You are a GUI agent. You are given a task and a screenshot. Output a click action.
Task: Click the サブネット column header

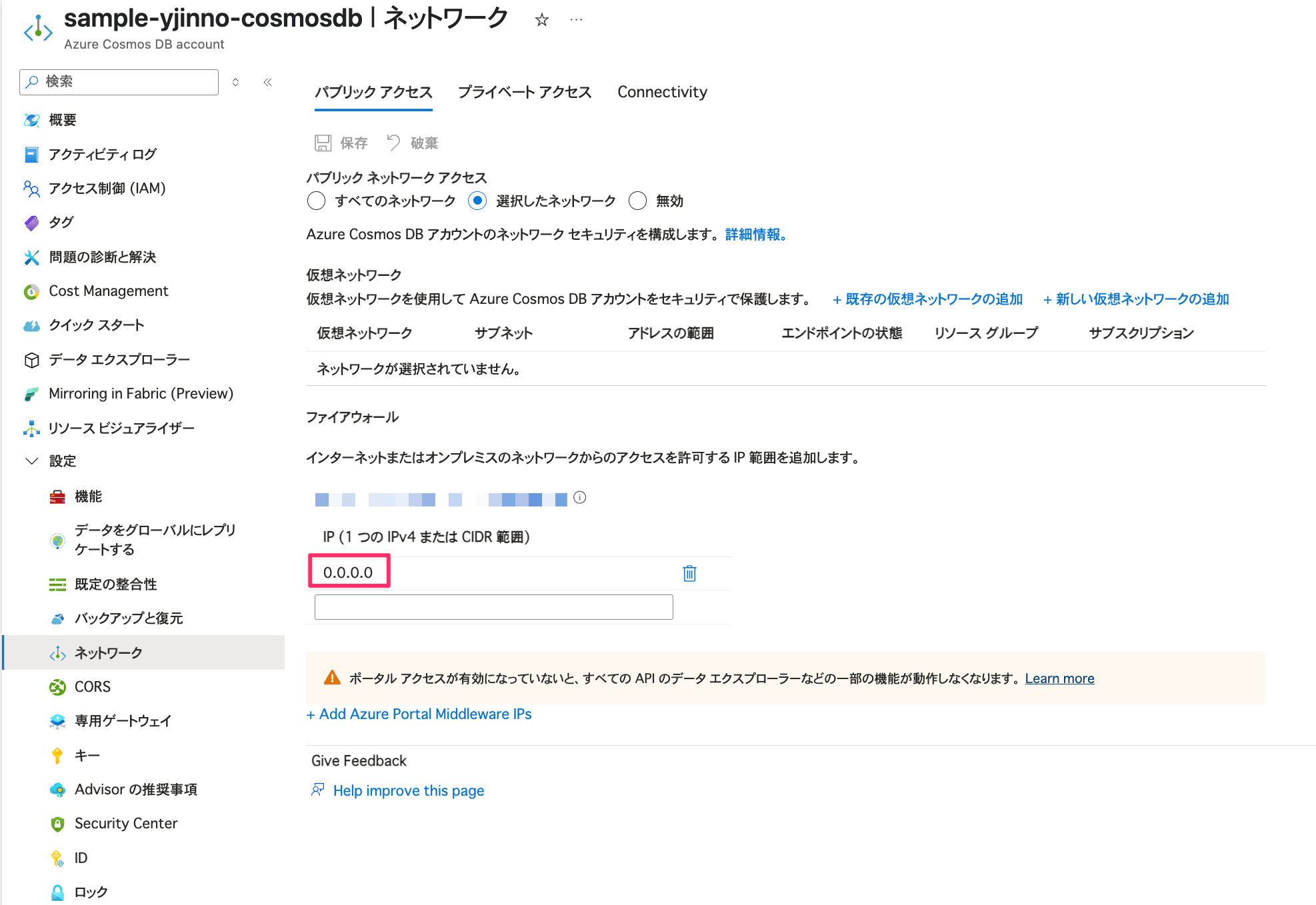[x=504, y=333]
